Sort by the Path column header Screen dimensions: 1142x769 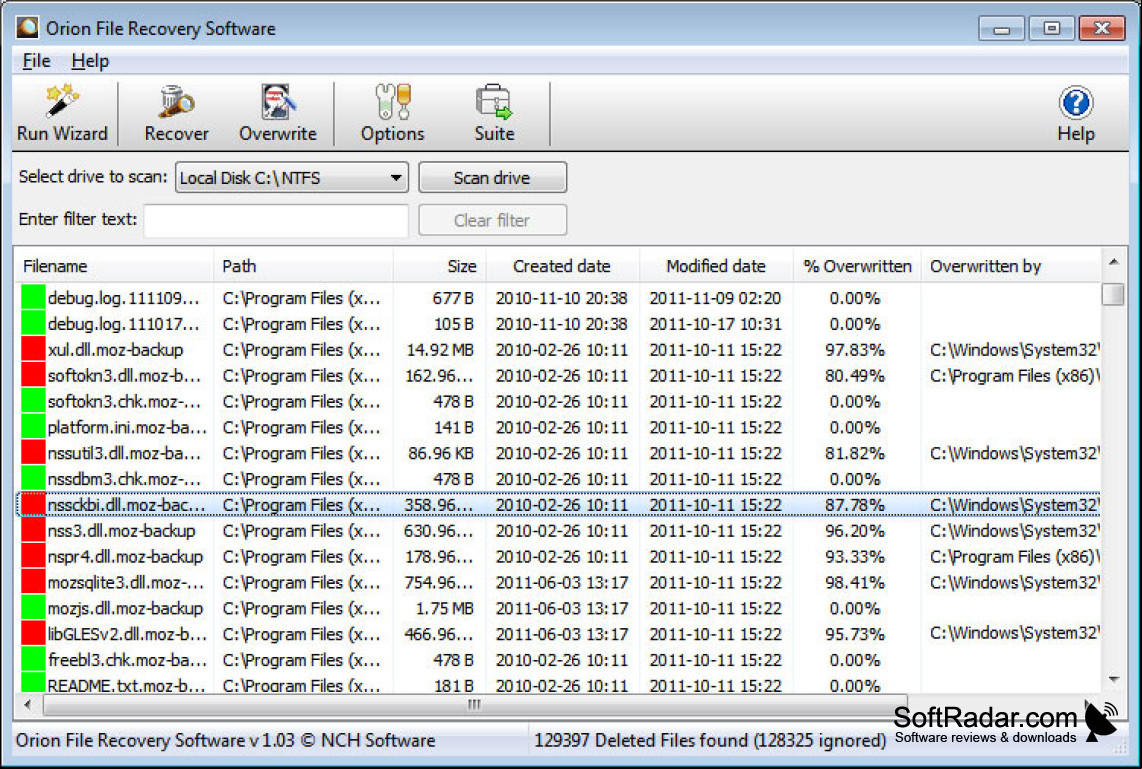[304, 266]
